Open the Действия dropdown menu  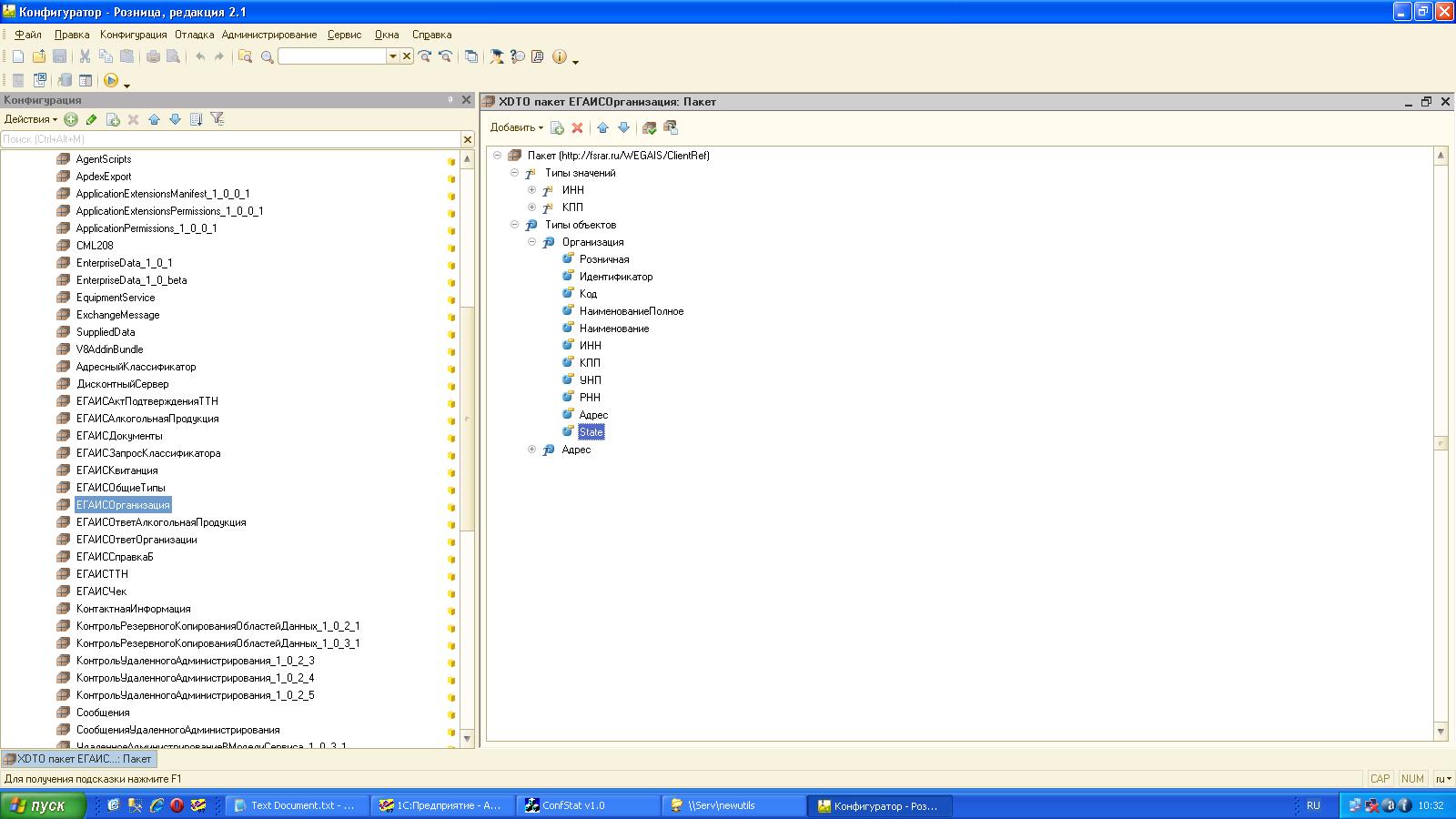point(30,119)
